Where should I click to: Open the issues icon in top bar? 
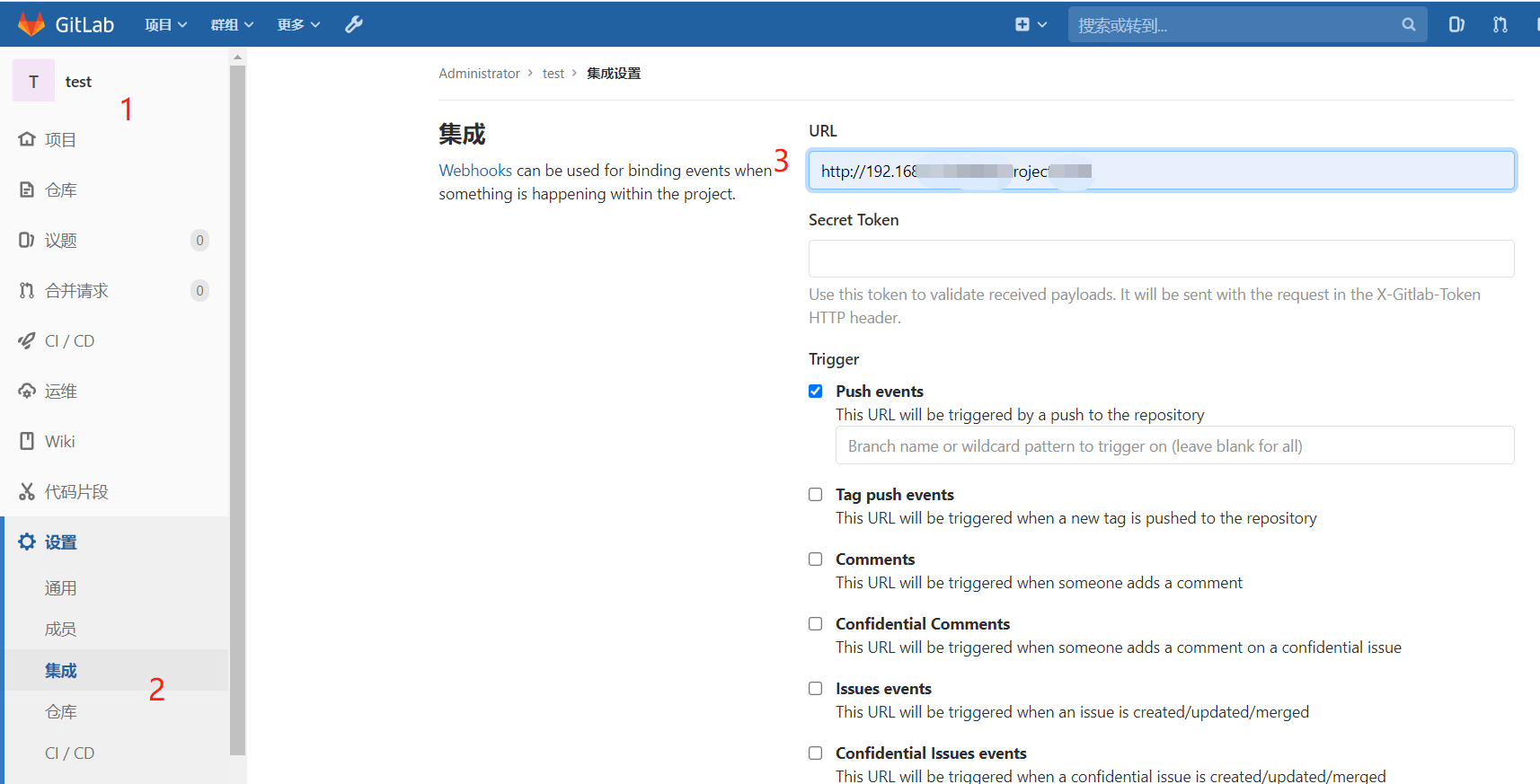[x=1456, y=24]
